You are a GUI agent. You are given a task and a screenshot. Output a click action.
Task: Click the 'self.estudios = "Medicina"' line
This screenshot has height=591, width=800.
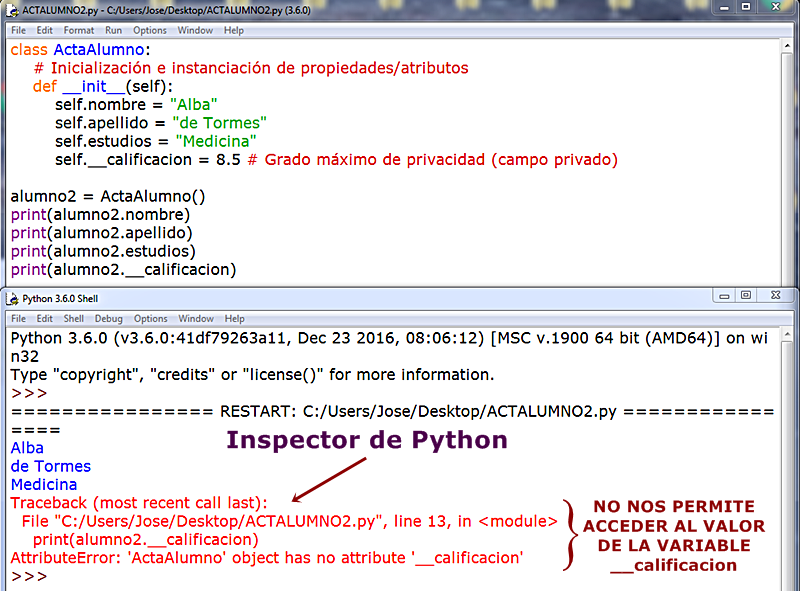point(156,141)
